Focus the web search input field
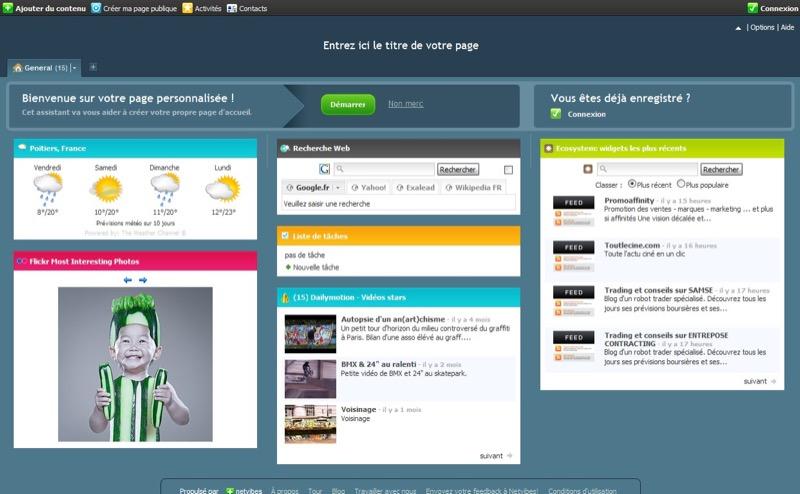The image size is (800, 494). click(x=385, y=169)
